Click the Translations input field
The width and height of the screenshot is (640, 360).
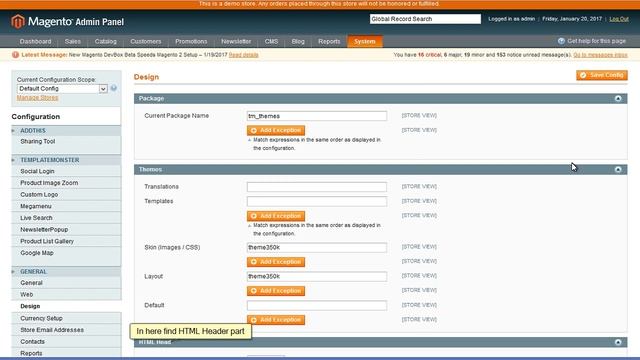pos(317,187)
